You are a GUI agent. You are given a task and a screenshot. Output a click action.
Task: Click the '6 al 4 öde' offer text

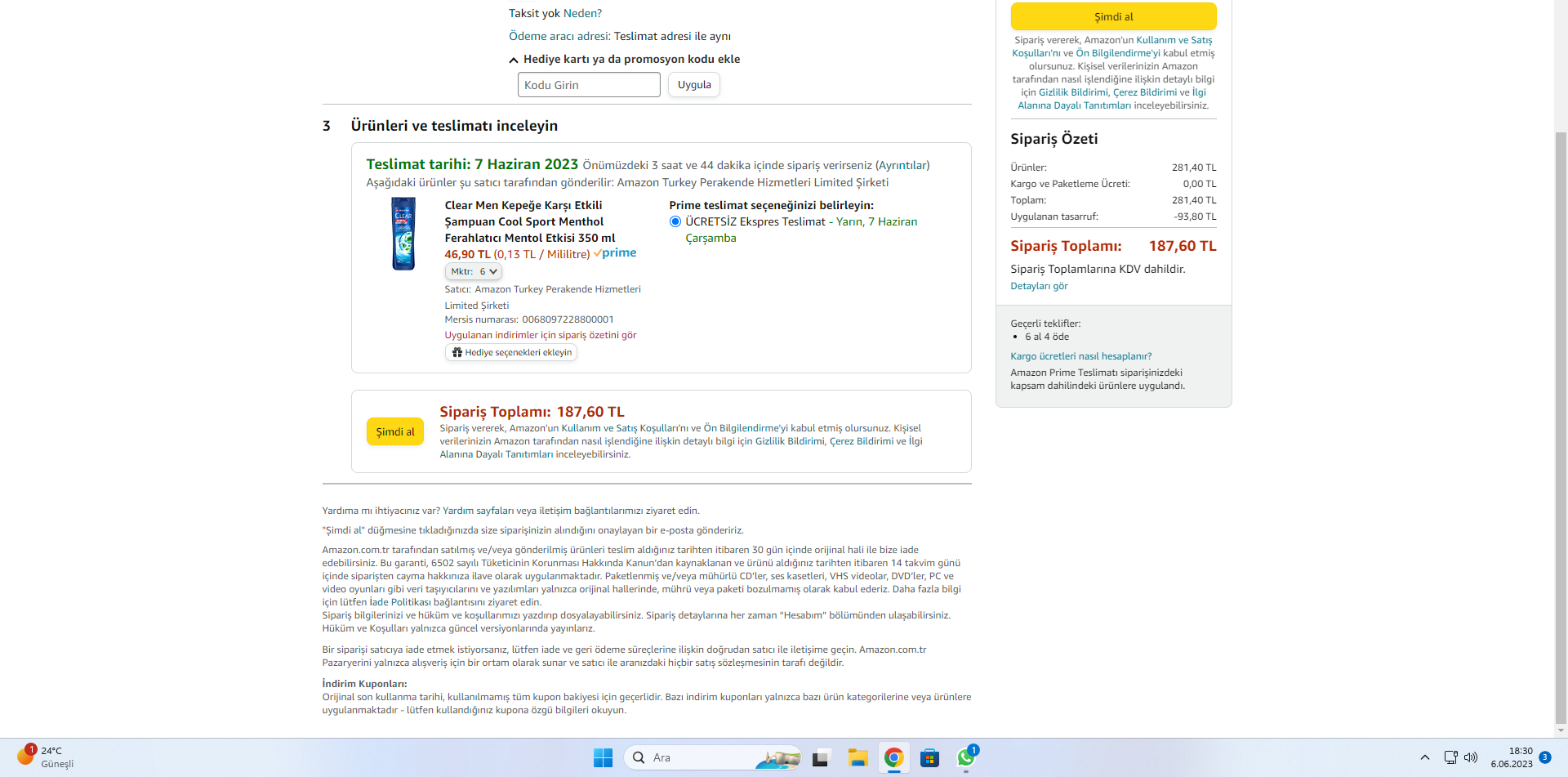[1047, 337]
